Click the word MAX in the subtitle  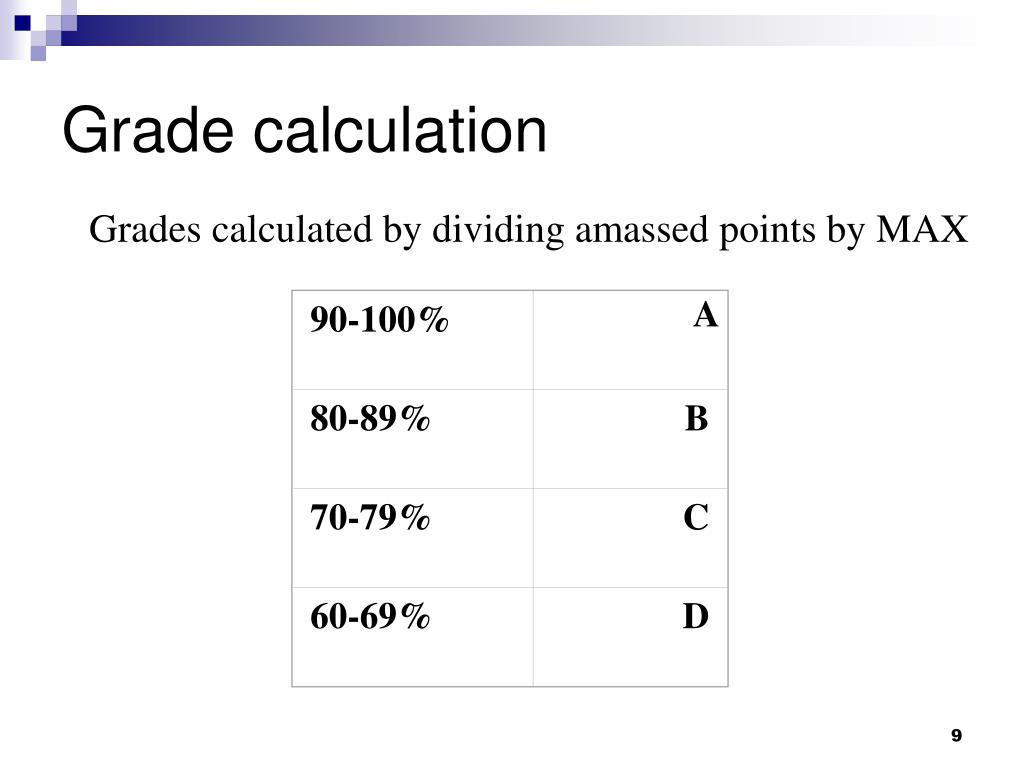[x=921, y=229]
